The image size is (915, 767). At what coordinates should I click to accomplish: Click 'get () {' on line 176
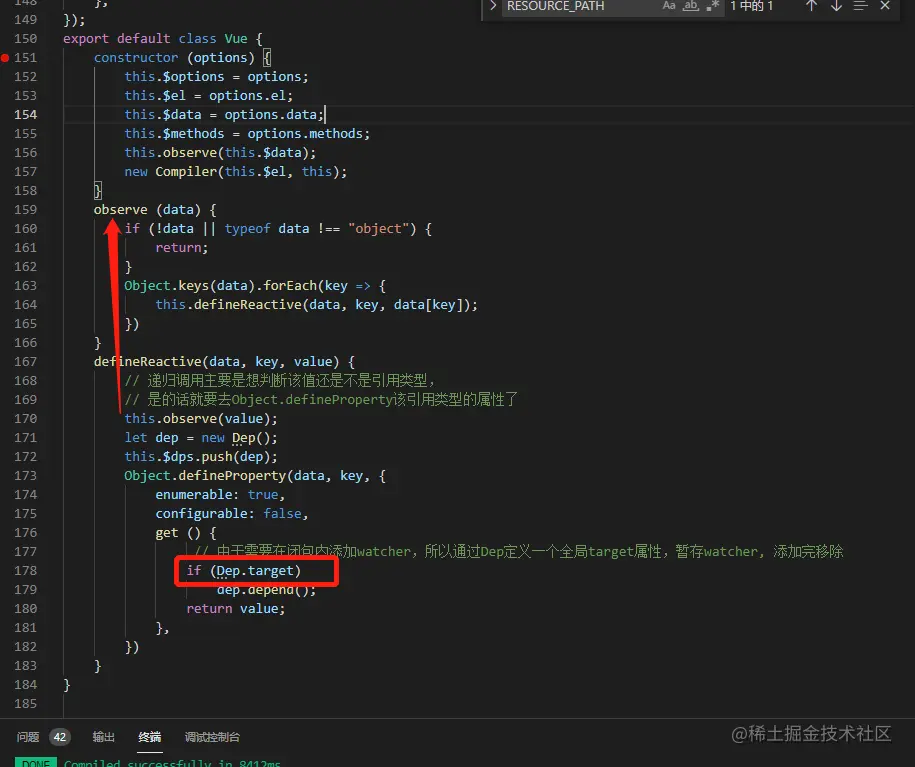186,532
